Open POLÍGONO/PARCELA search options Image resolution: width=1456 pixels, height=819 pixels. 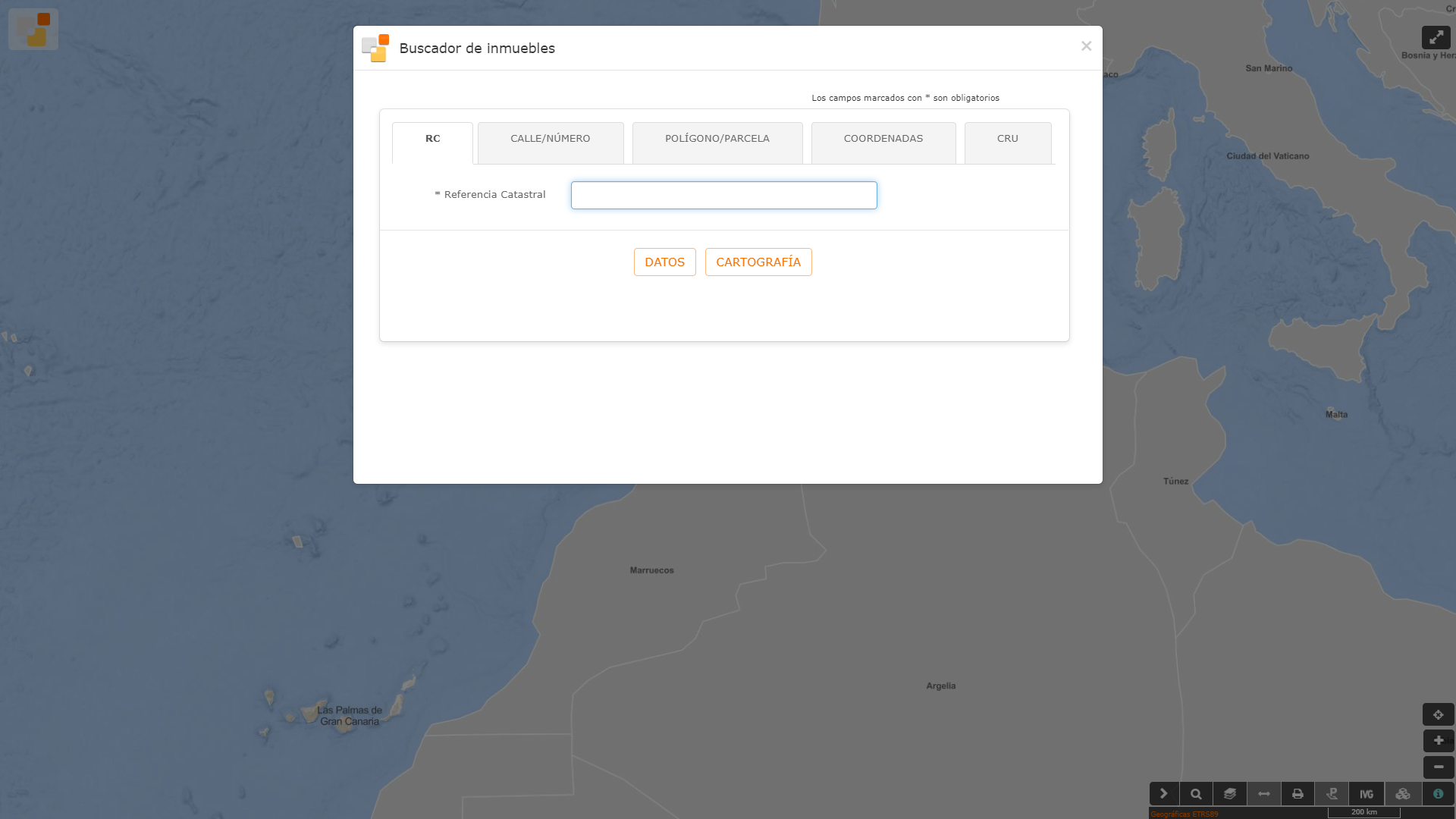click(x=717, y=138)
